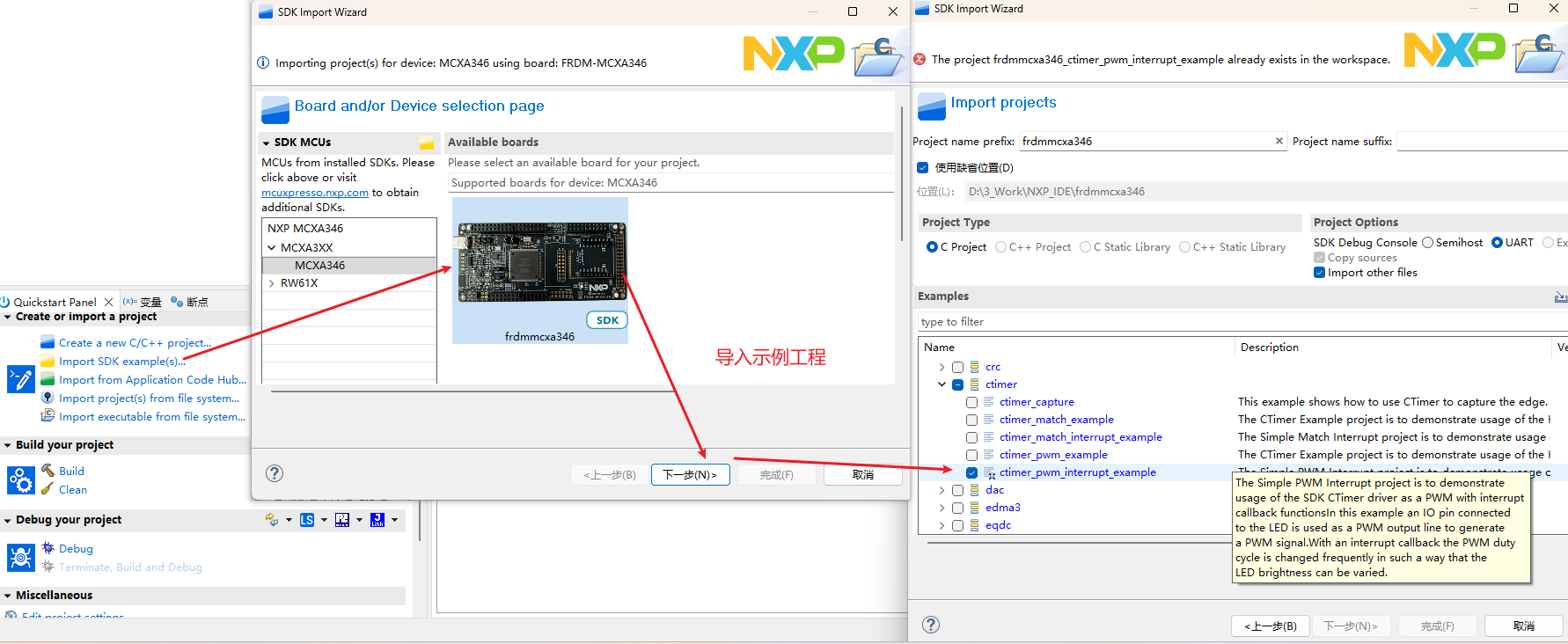The width and height of the screenshot is (1568, 644).
Task: Expand the dac examples group
Action: [942, 490]
